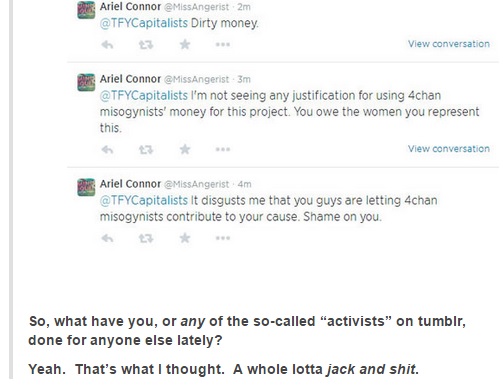Retweet the 3m-old 'misogynists' money' tweet
503x388 pixels.
coord(146,150)
